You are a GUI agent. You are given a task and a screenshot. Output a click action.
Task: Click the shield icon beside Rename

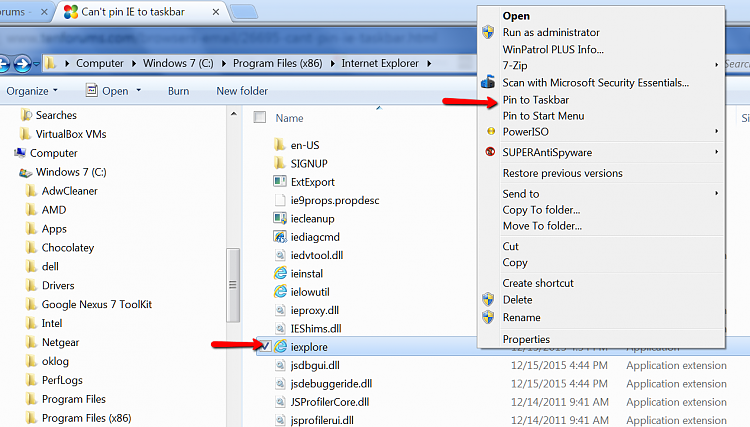[488, 317]
